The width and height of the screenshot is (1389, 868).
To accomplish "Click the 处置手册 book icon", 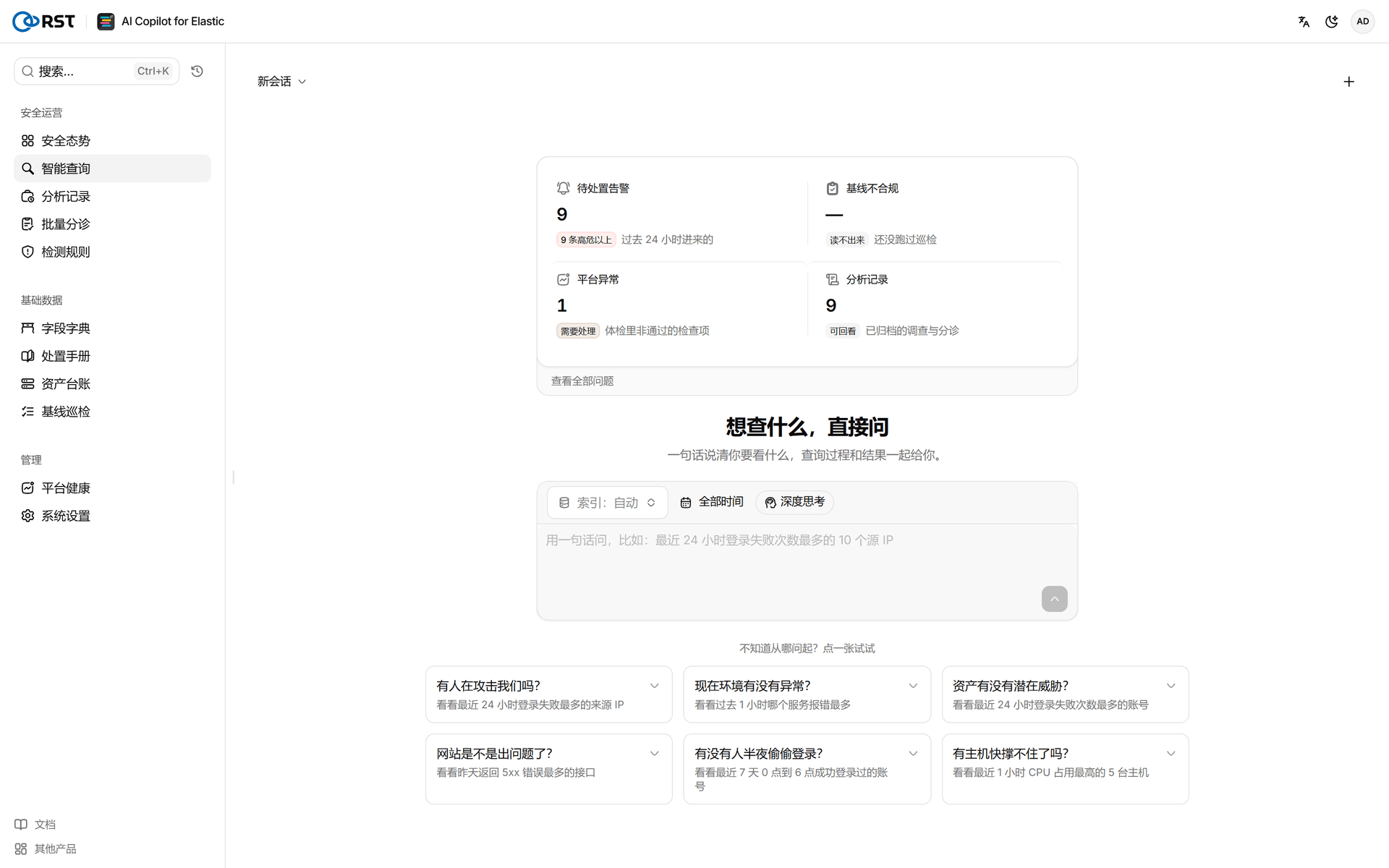I will [x=27, y=356].
